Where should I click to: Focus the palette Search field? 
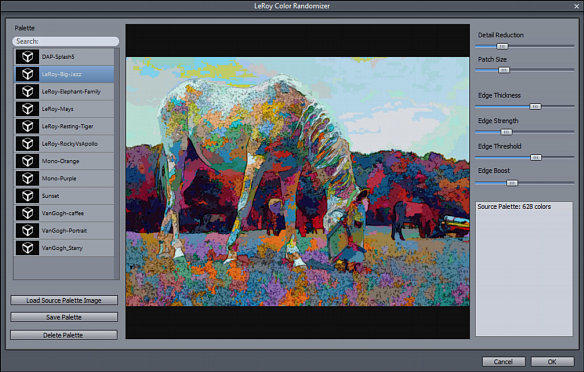tap(66, 41)
